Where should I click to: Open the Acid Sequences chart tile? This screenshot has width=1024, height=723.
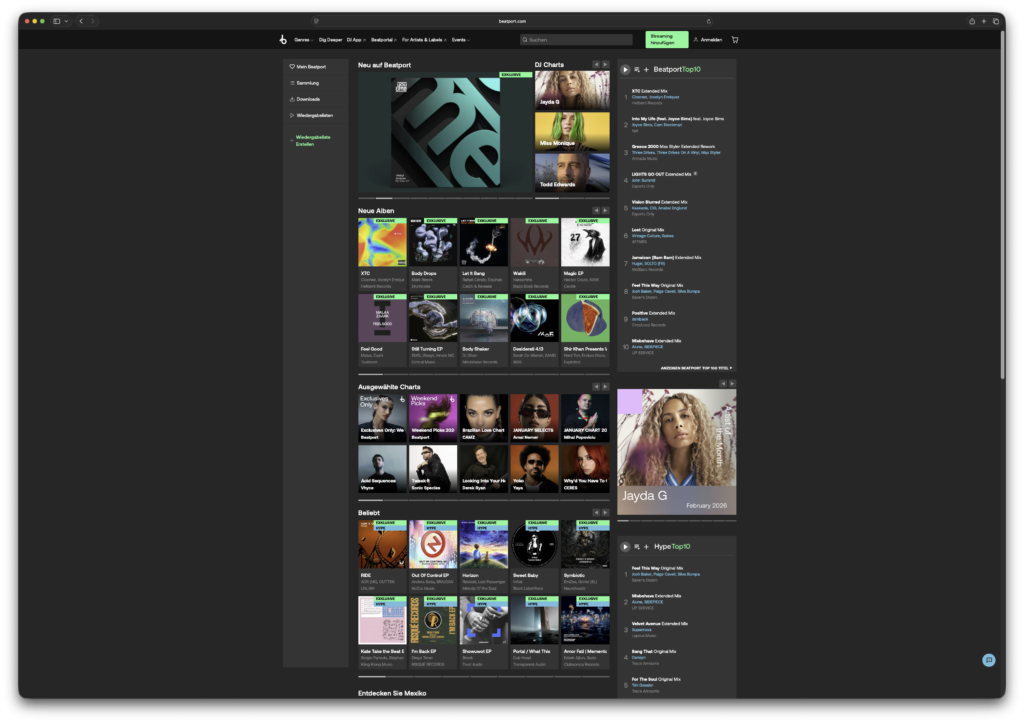coord(382,469)
